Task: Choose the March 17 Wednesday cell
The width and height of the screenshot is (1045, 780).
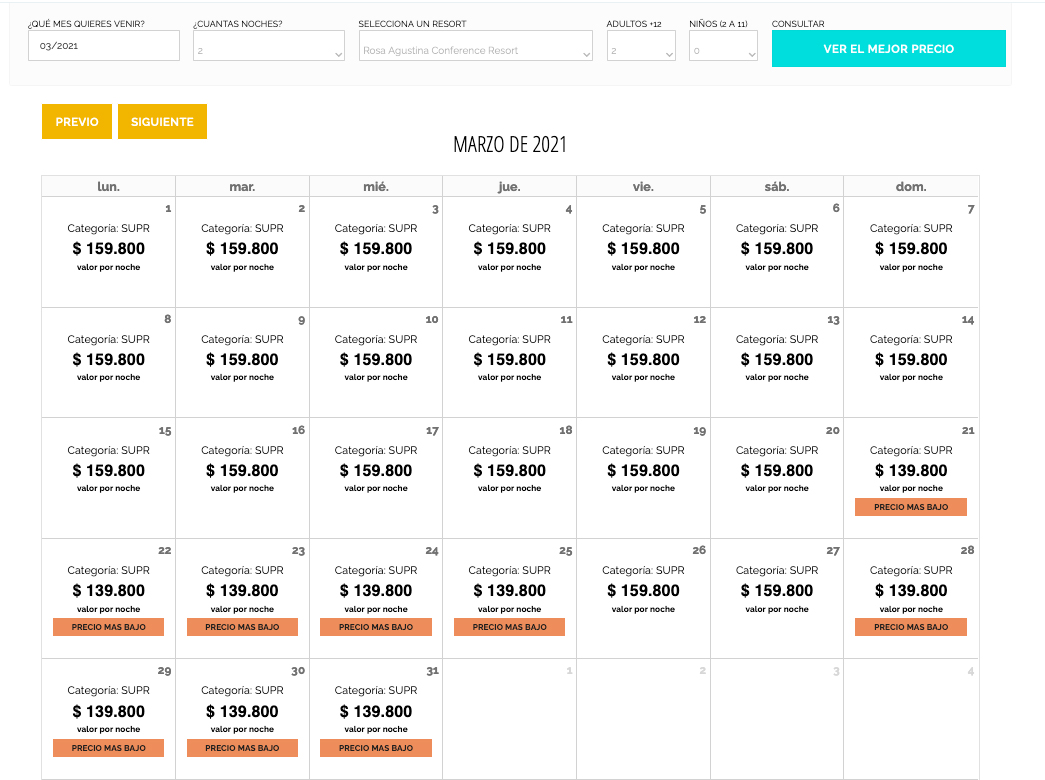Action: tap(376, 476)
